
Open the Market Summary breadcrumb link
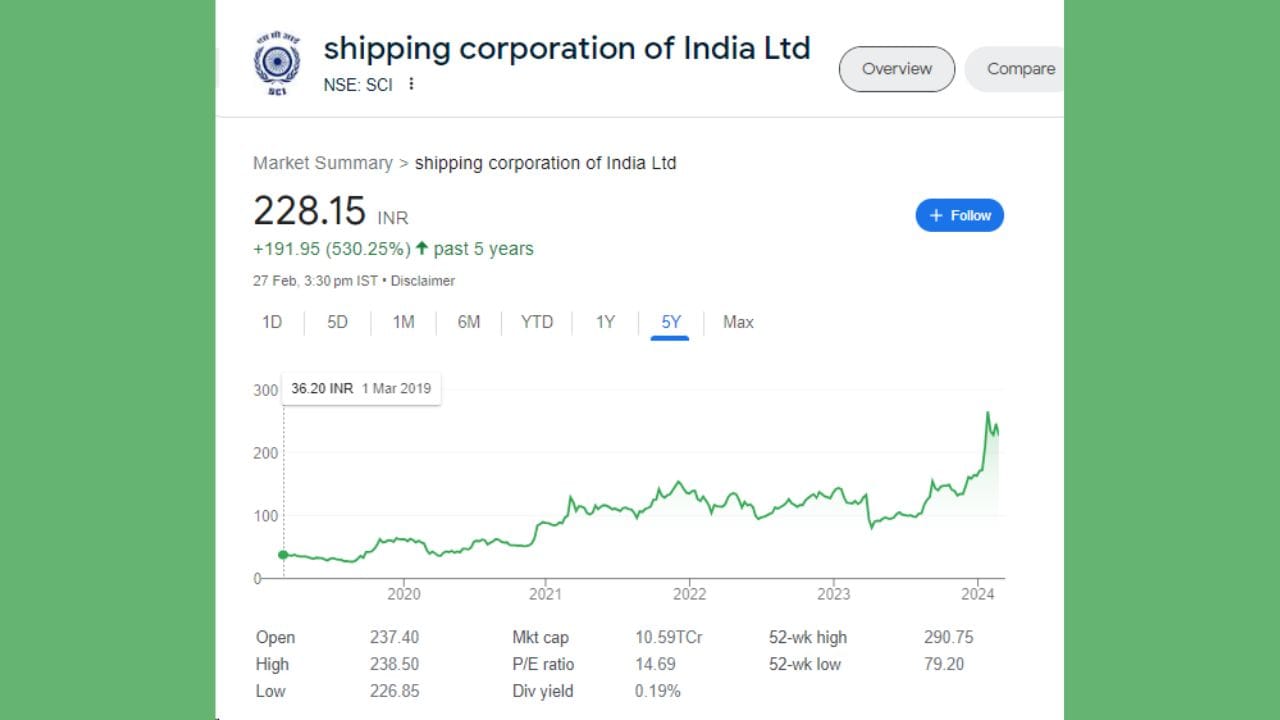322,163
